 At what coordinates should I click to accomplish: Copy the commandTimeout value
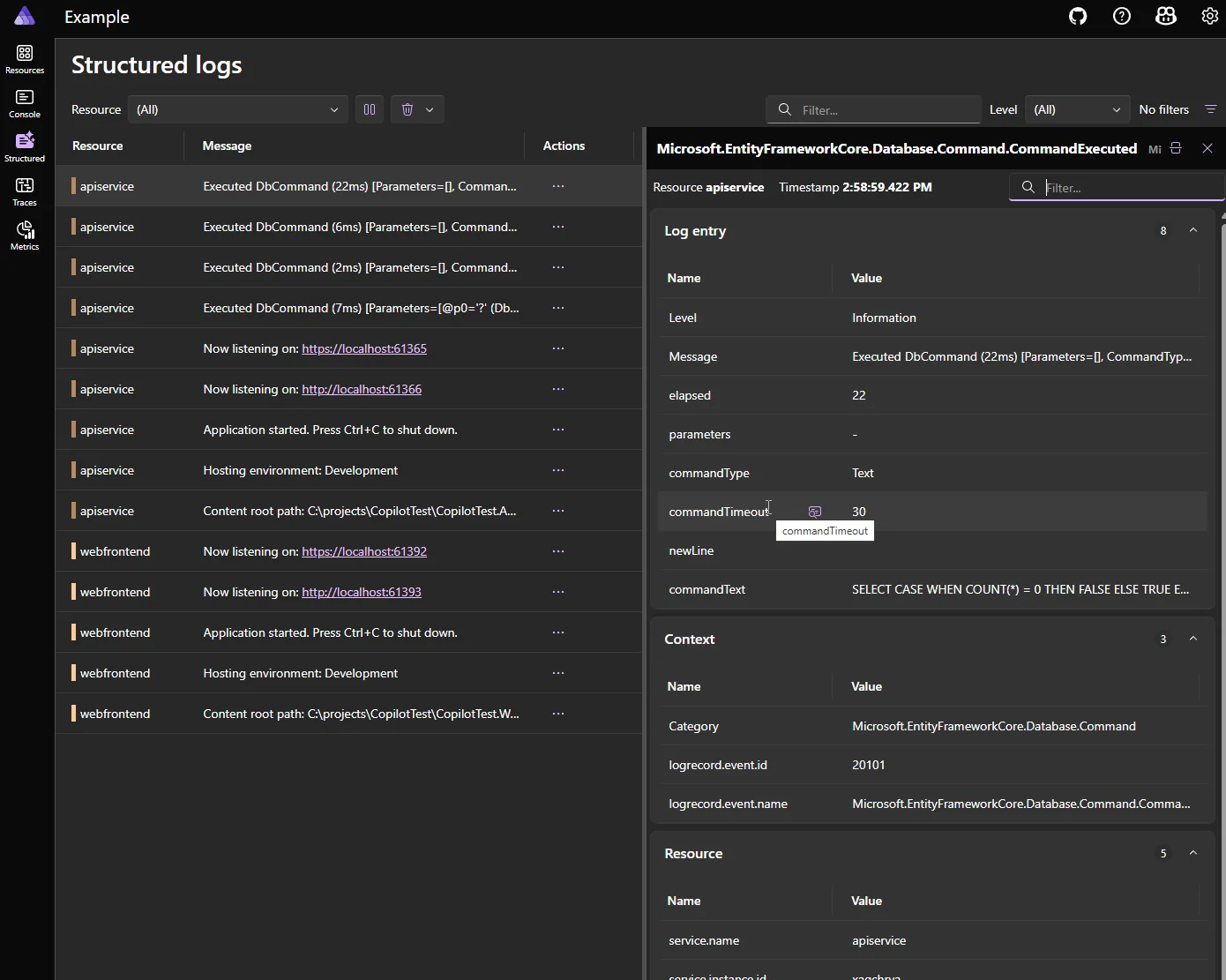813,512
